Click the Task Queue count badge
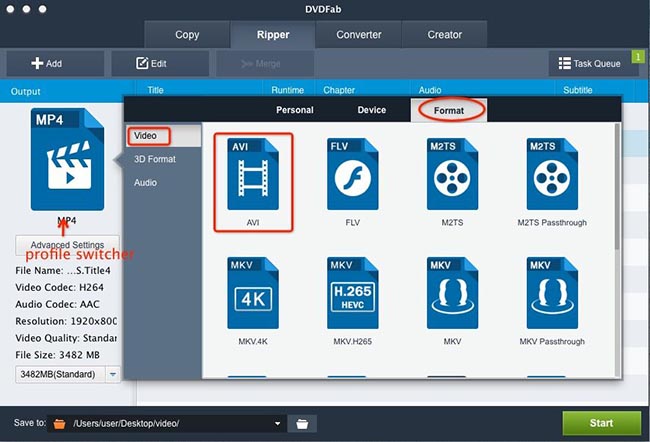The height and width of the screenshot is (442, 650). point(638,56)
